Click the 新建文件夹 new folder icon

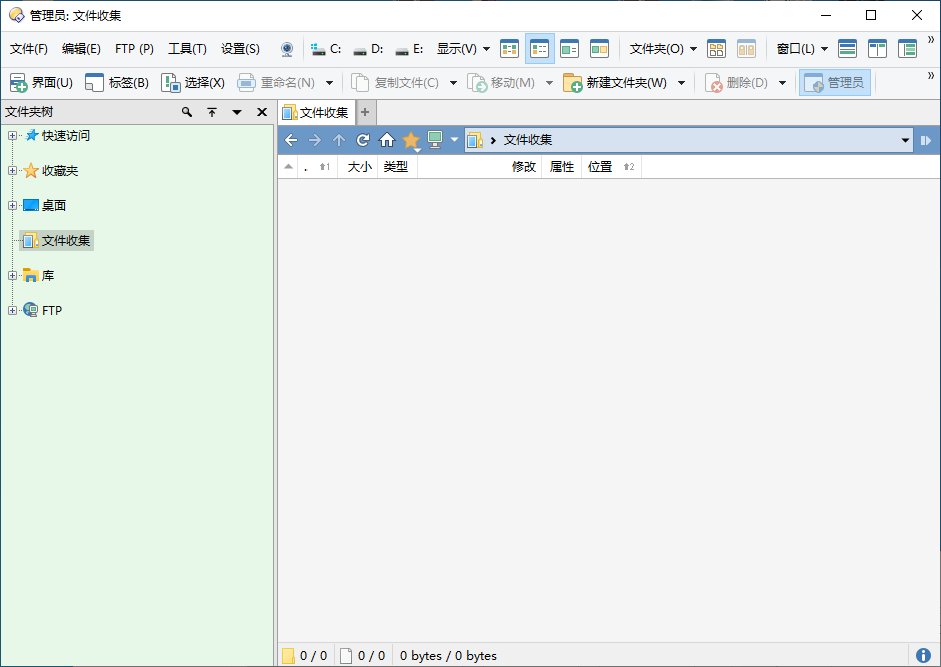(573, 82)
